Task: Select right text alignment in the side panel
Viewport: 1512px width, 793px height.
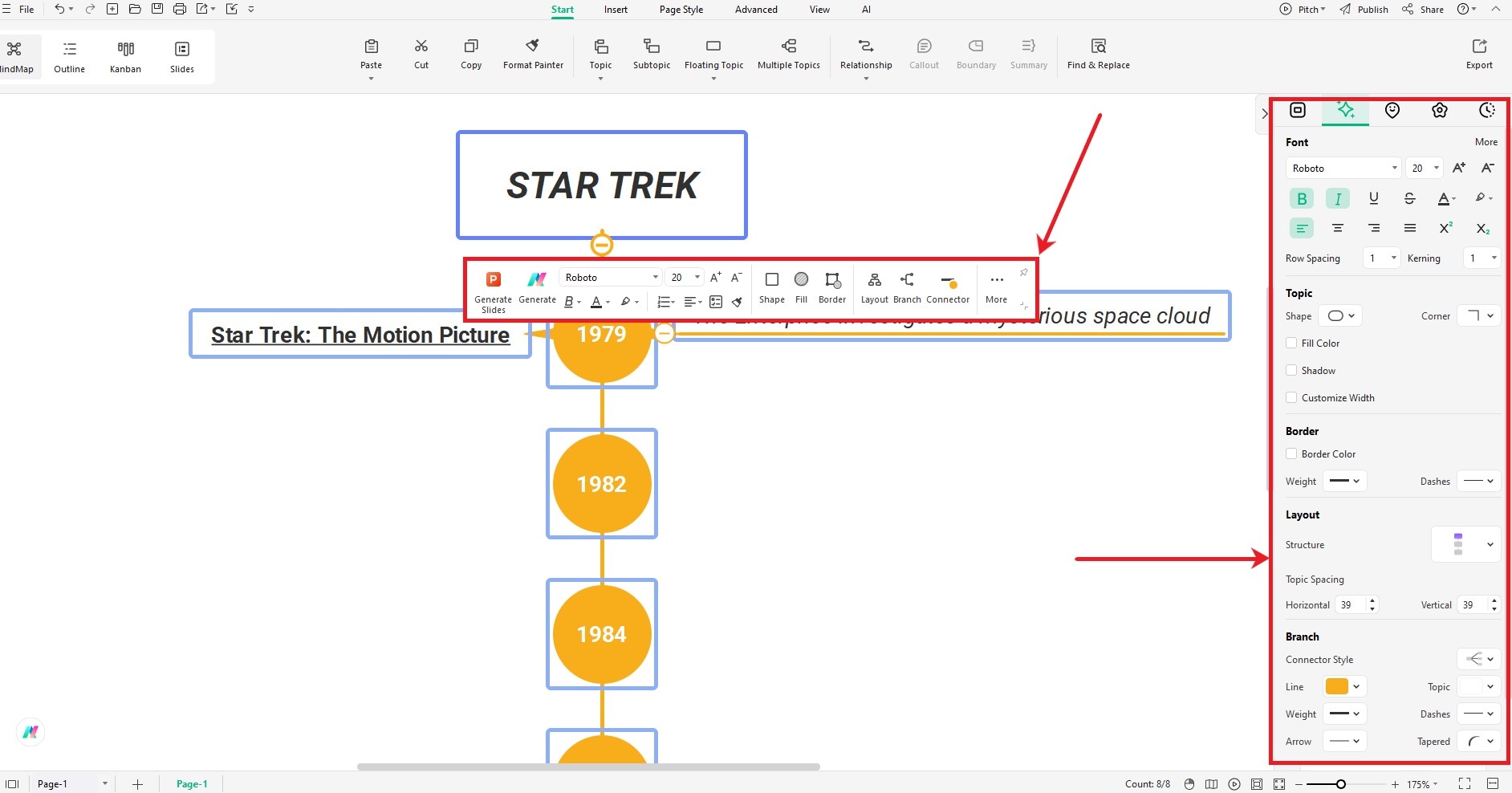Action: pos(1374,228)
